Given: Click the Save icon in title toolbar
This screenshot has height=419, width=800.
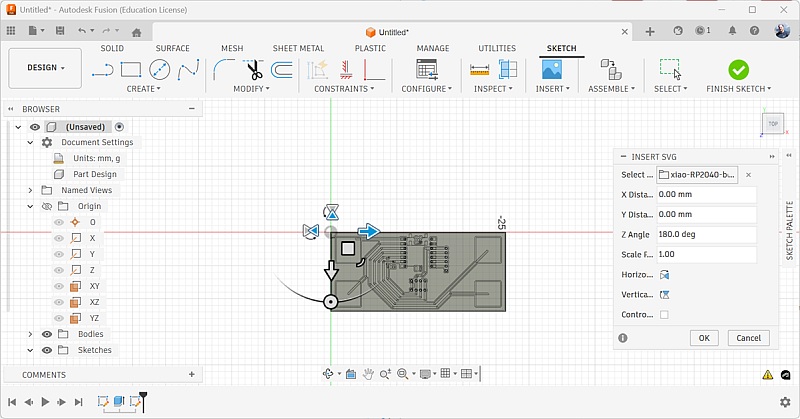Looking at the screenshot, I should point(60,31).
